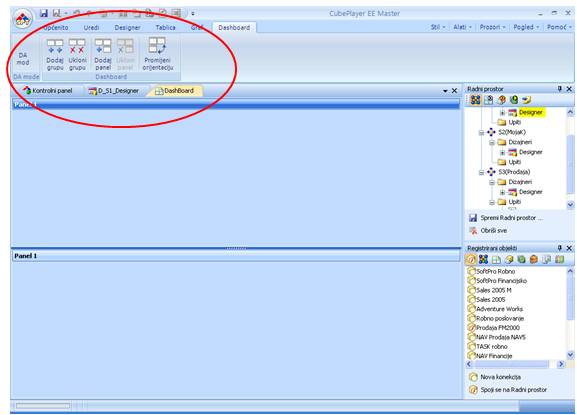Image resolution: width=577 pixels, height=415 pixels.
Task: Click the first Radni prostor toolbar icon
Action: click(x=475, y=100)
